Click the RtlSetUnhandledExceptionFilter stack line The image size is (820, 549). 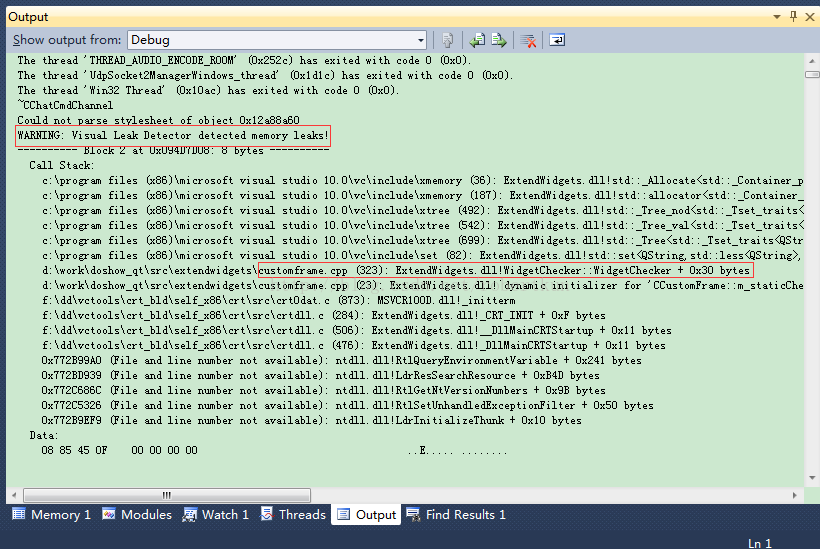click(x=347, y=406)
